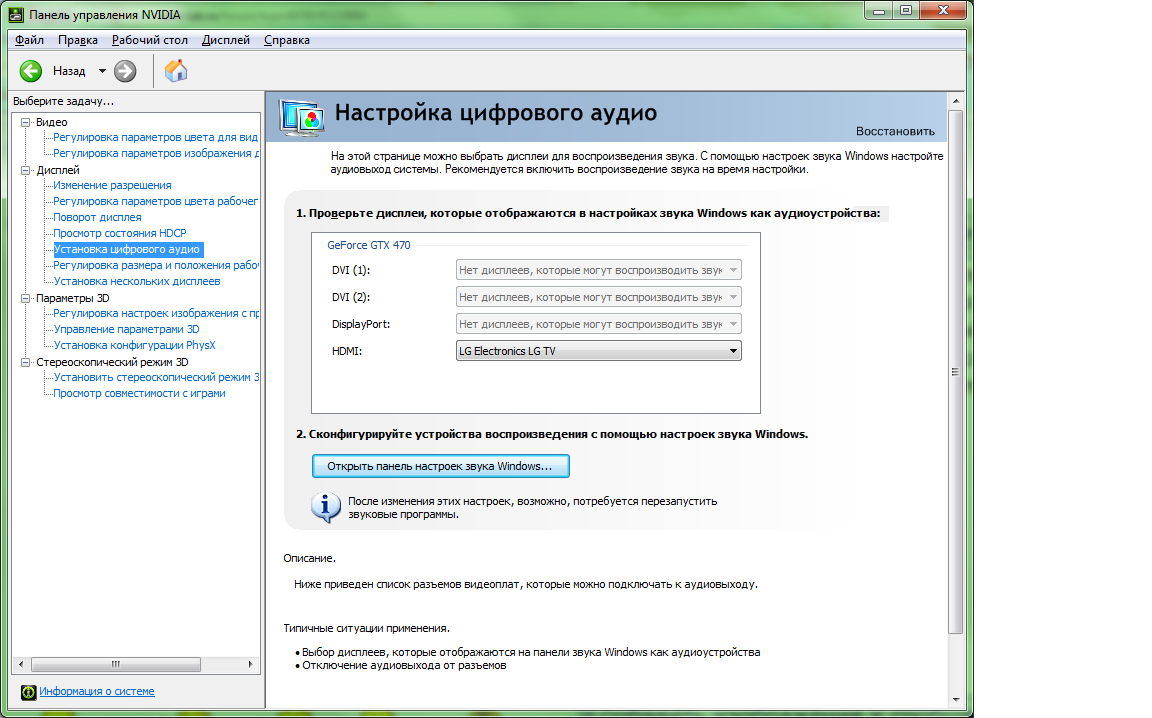
Task: Open the Справка menu
Action: coord(287,40)
